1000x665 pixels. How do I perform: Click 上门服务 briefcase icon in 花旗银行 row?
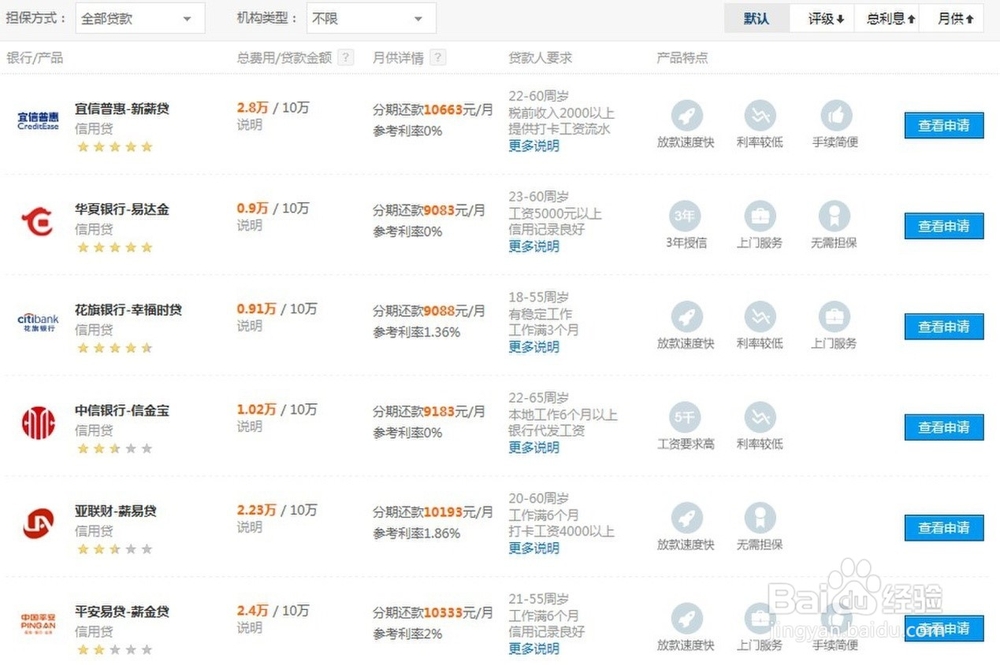[834, 316]
